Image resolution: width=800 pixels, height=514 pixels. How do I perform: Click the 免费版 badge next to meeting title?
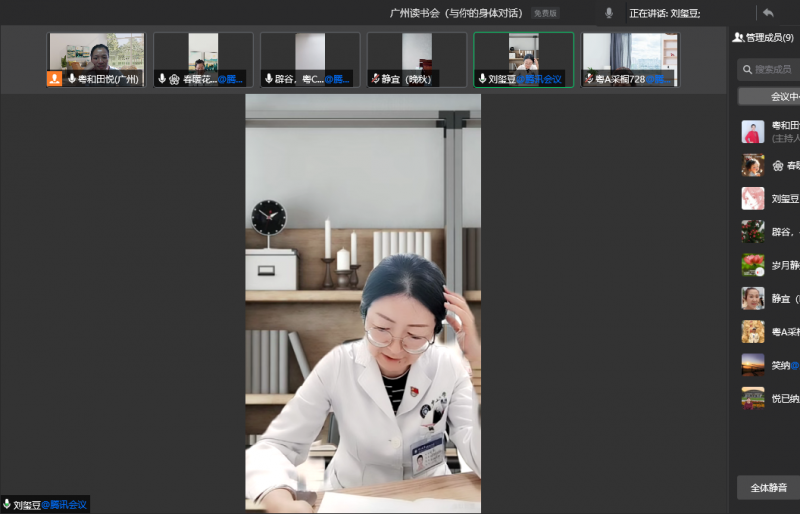coord(545,13)
